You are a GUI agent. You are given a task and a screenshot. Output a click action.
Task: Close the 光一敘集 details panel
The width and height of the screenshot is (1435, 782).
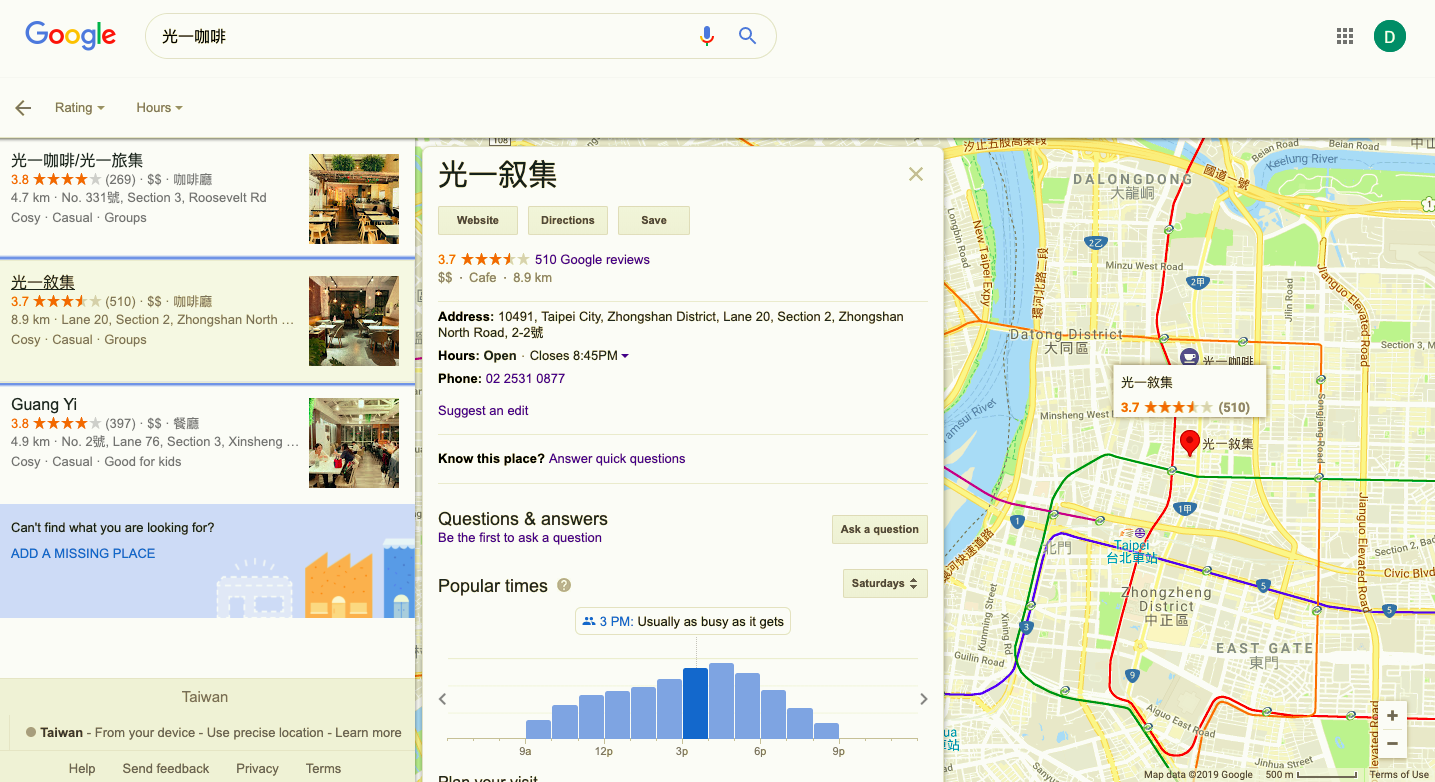915,174
